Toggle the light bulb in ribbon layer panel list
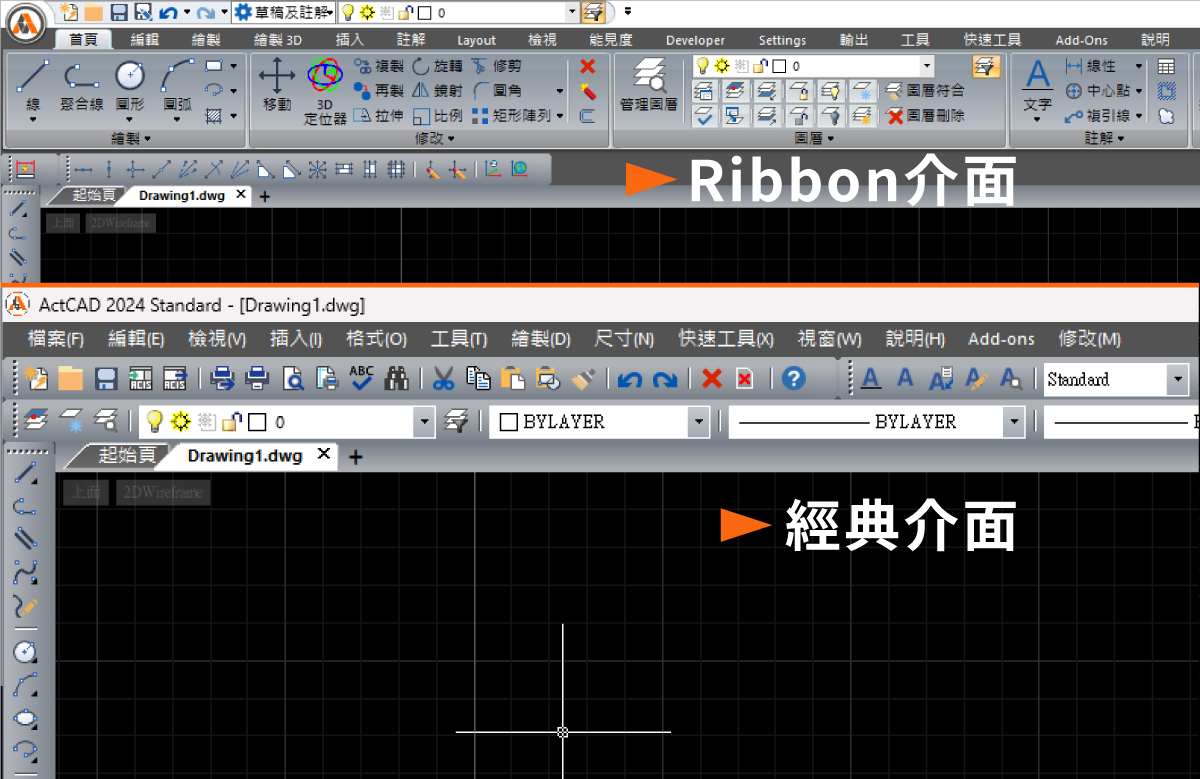 pyautogui.click(x=703, y=66)
